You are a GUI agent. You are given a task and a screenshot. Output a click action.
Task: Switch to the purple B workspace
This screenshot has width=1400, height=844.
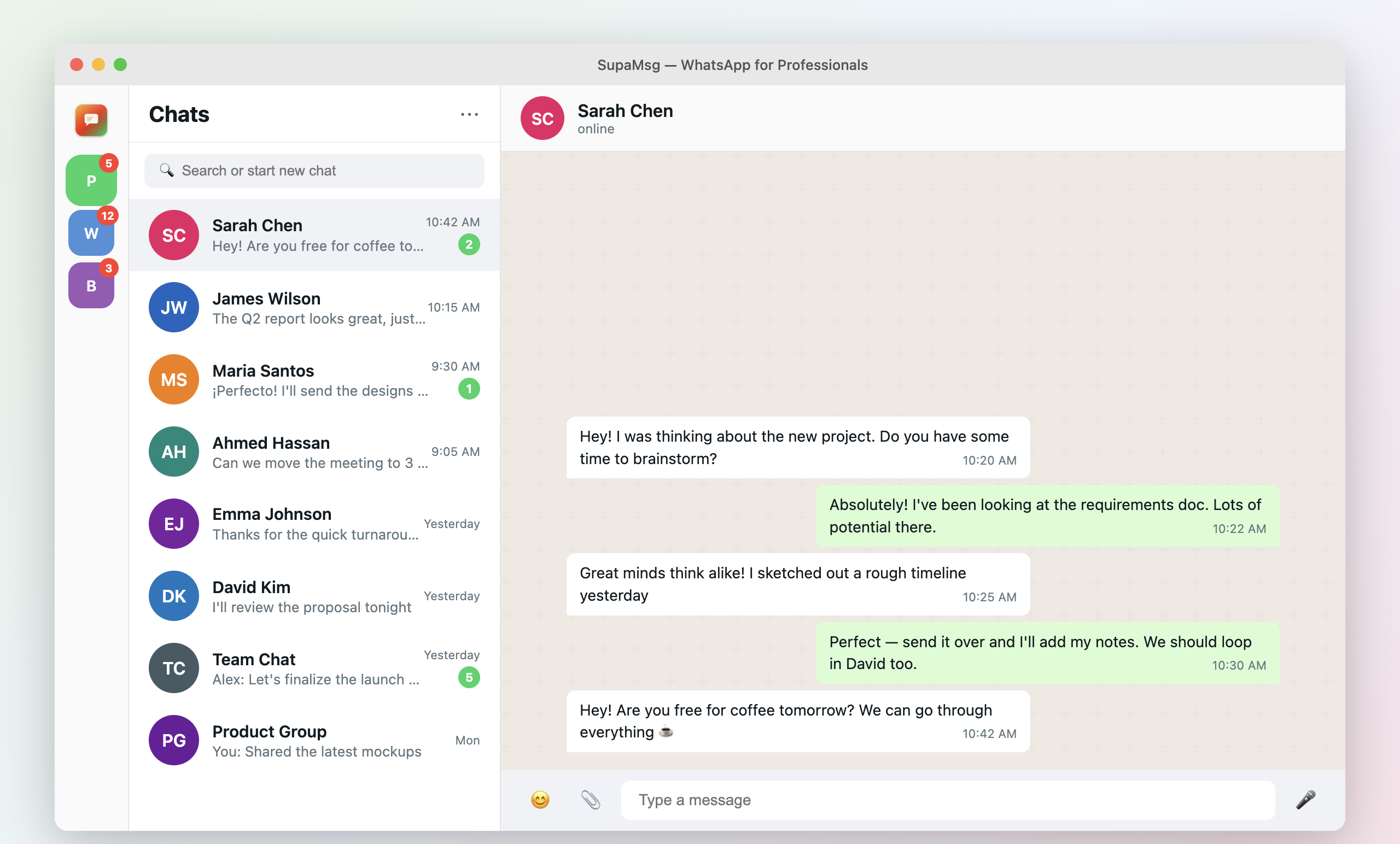(91, 285)
